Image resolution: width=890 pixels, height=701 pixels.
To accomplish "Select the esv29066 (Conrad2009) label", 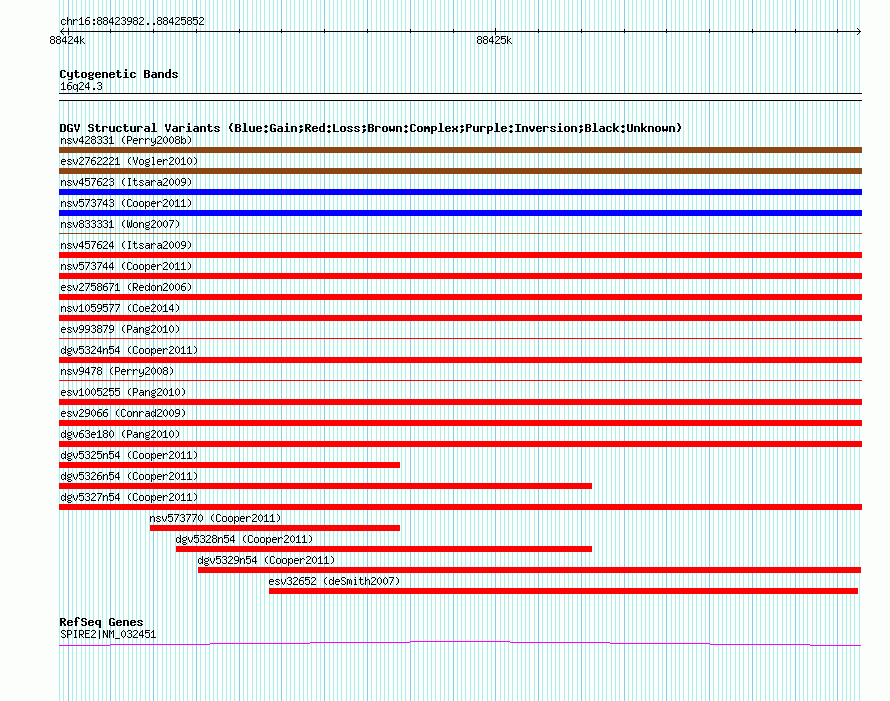I will click(123, 413).
